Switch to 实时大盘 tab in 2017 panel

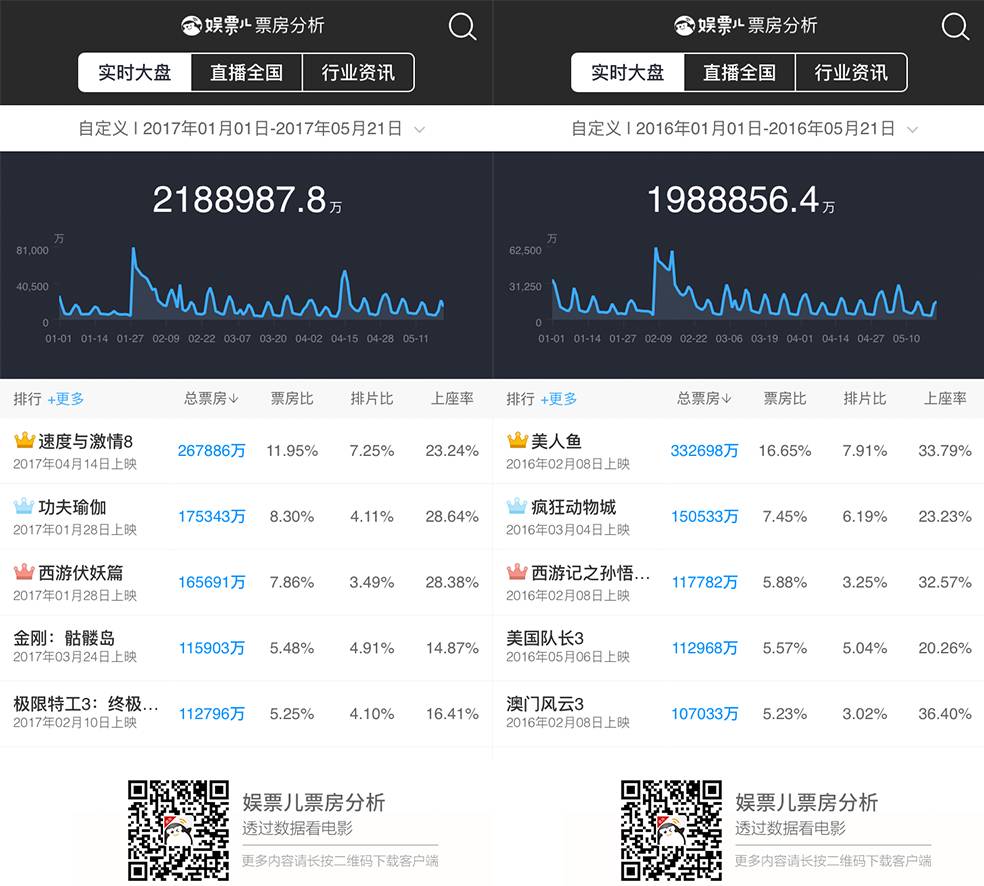click(x=134, y=72)
